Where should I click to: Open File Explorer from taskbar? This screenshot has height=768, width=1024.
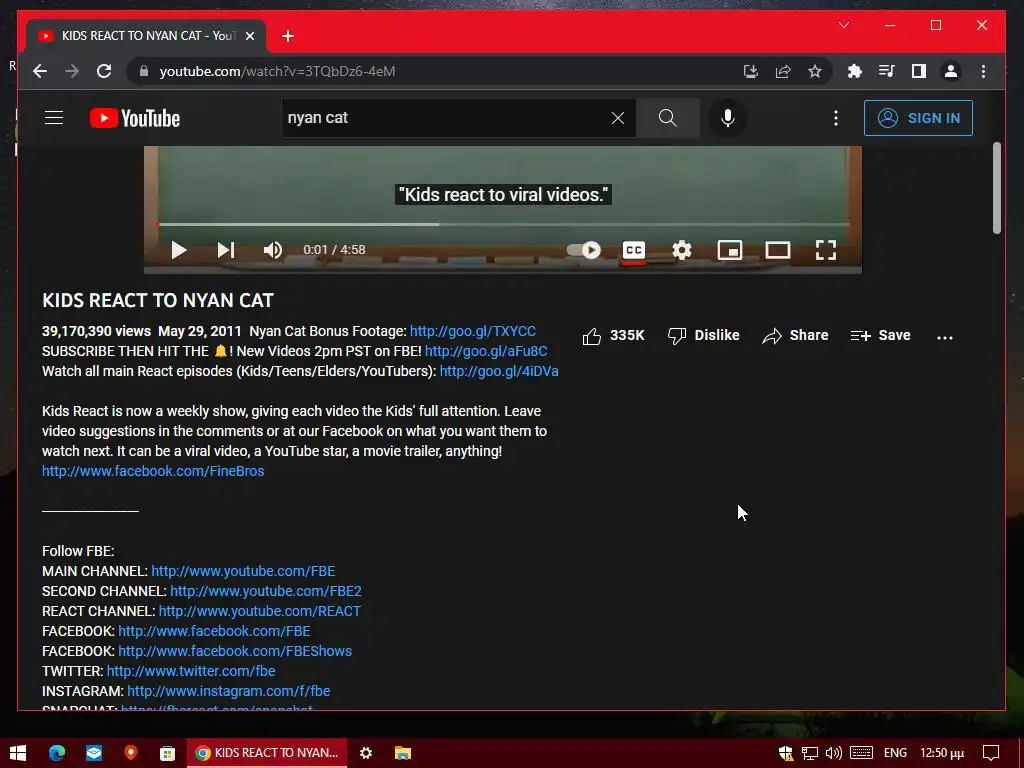click(403, 753)
